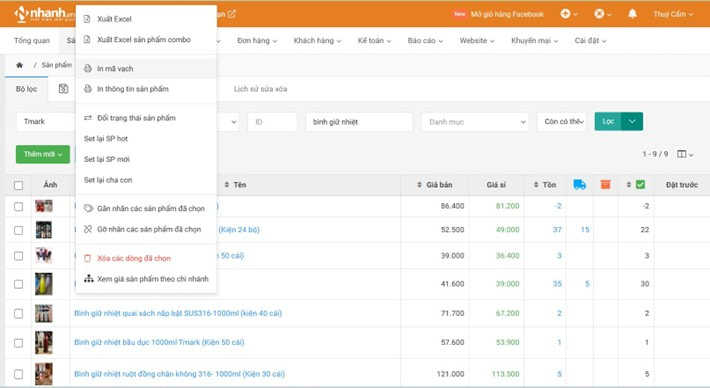
Task: Expand the Danh mục dropdown
Action: 475,122
